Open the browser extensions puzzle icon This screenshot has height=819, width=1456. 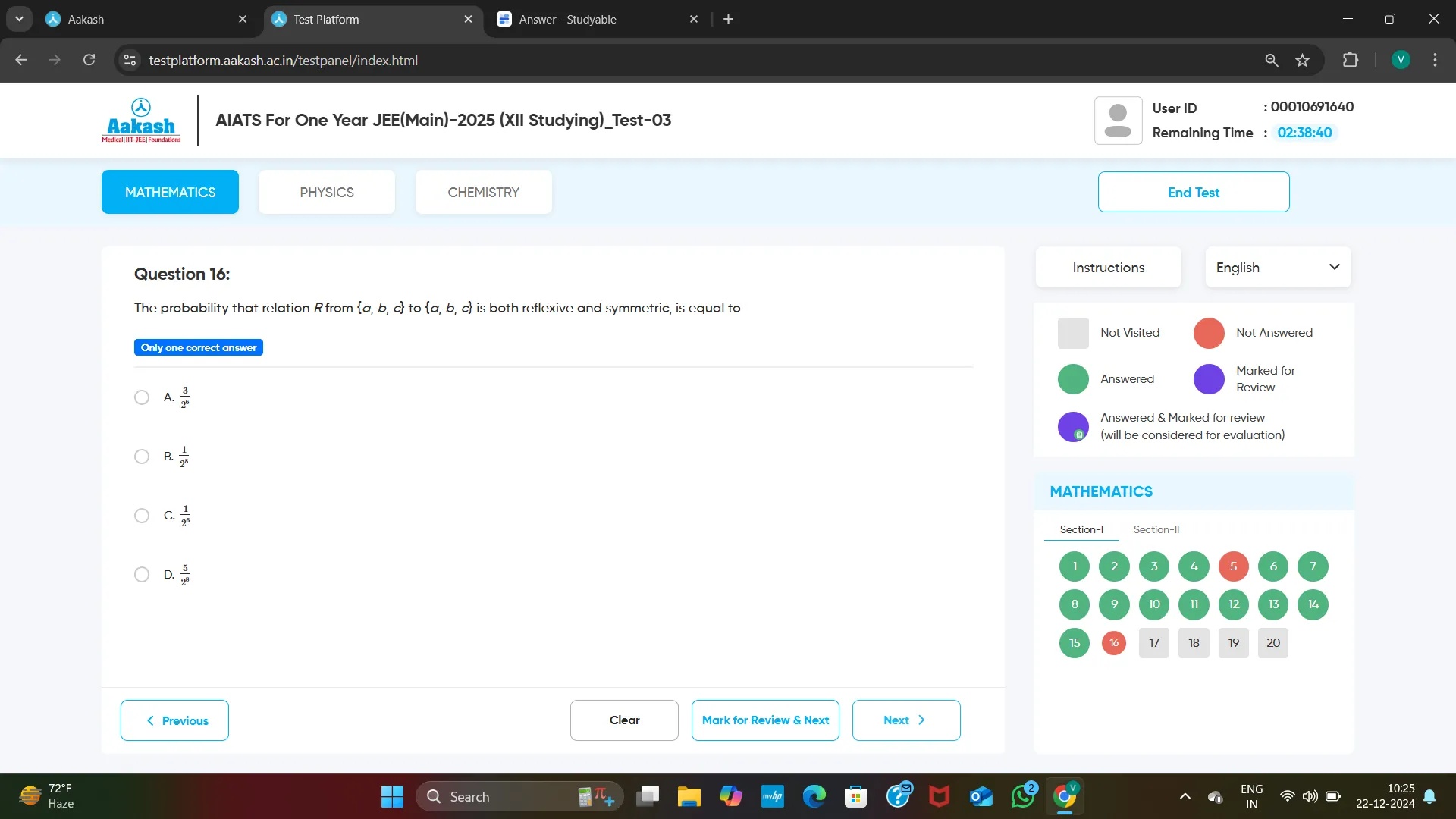pos(1351,60)
